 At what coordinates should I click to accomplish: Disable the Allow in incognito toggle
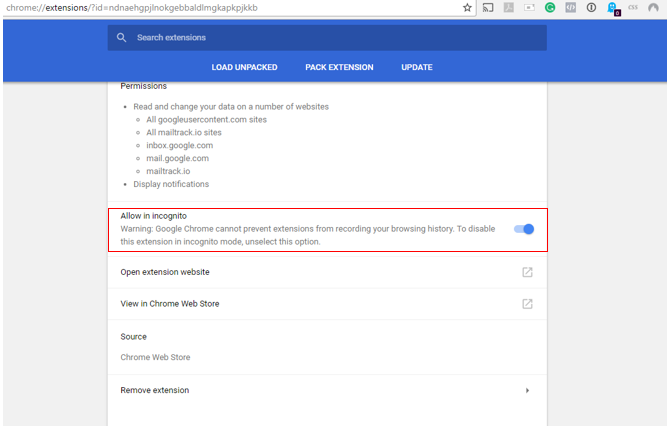tap(524, 229)
